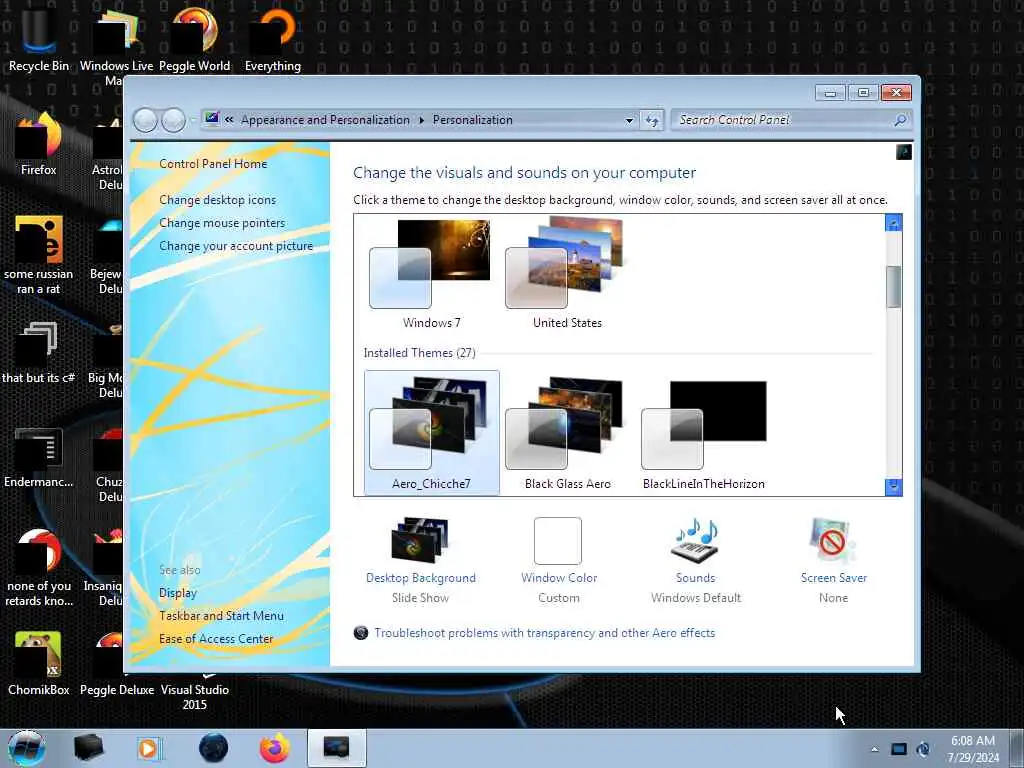Maximize the Personalization window
Image resolution: width=1024 pixels, height=768 pixels.
863,93
